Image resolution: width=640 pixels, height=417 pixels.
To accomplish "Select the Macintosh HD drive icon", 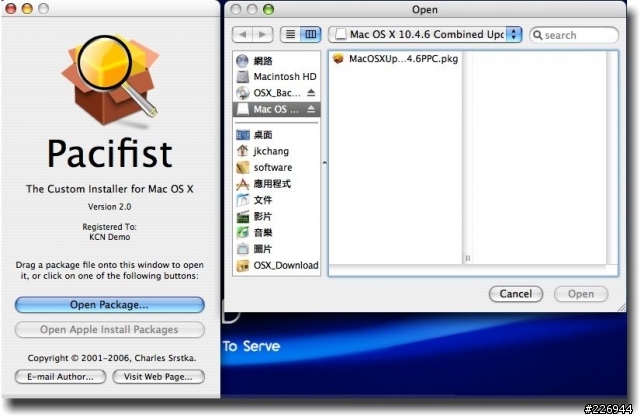I will tap(242, 77).
